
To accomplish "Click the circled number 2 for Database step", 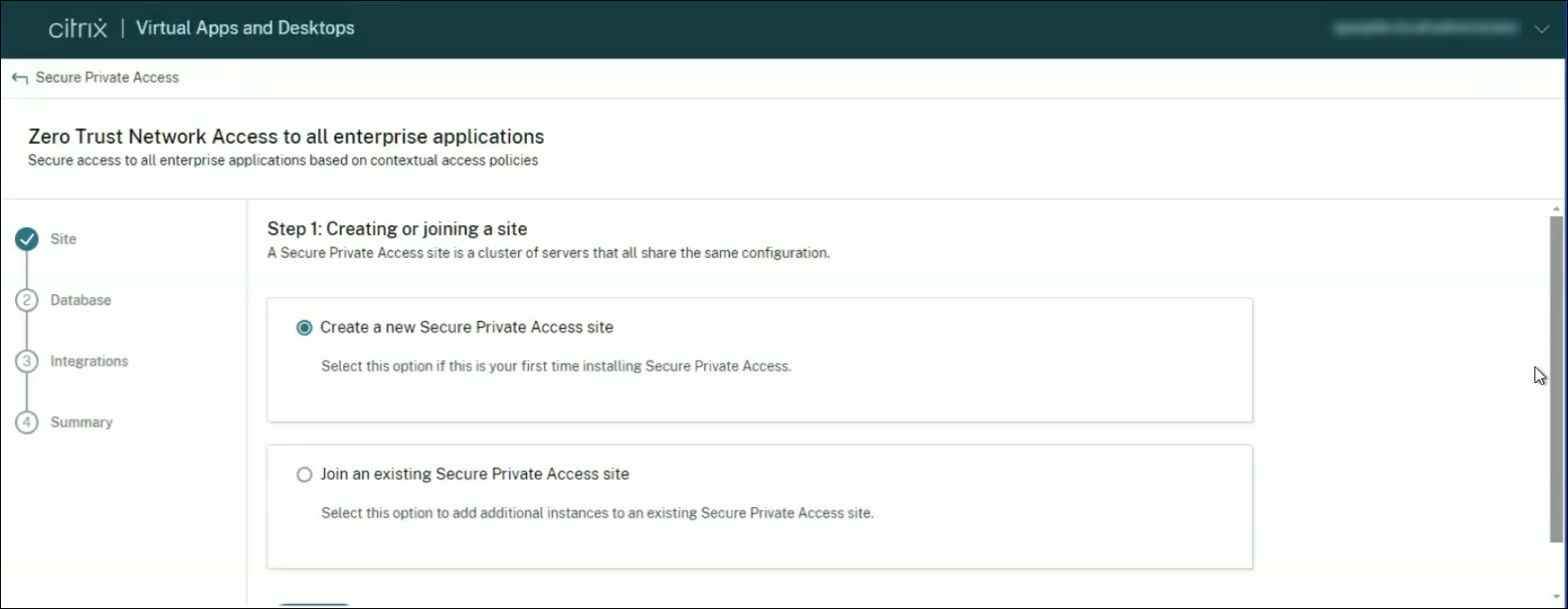I will [27, 300].
